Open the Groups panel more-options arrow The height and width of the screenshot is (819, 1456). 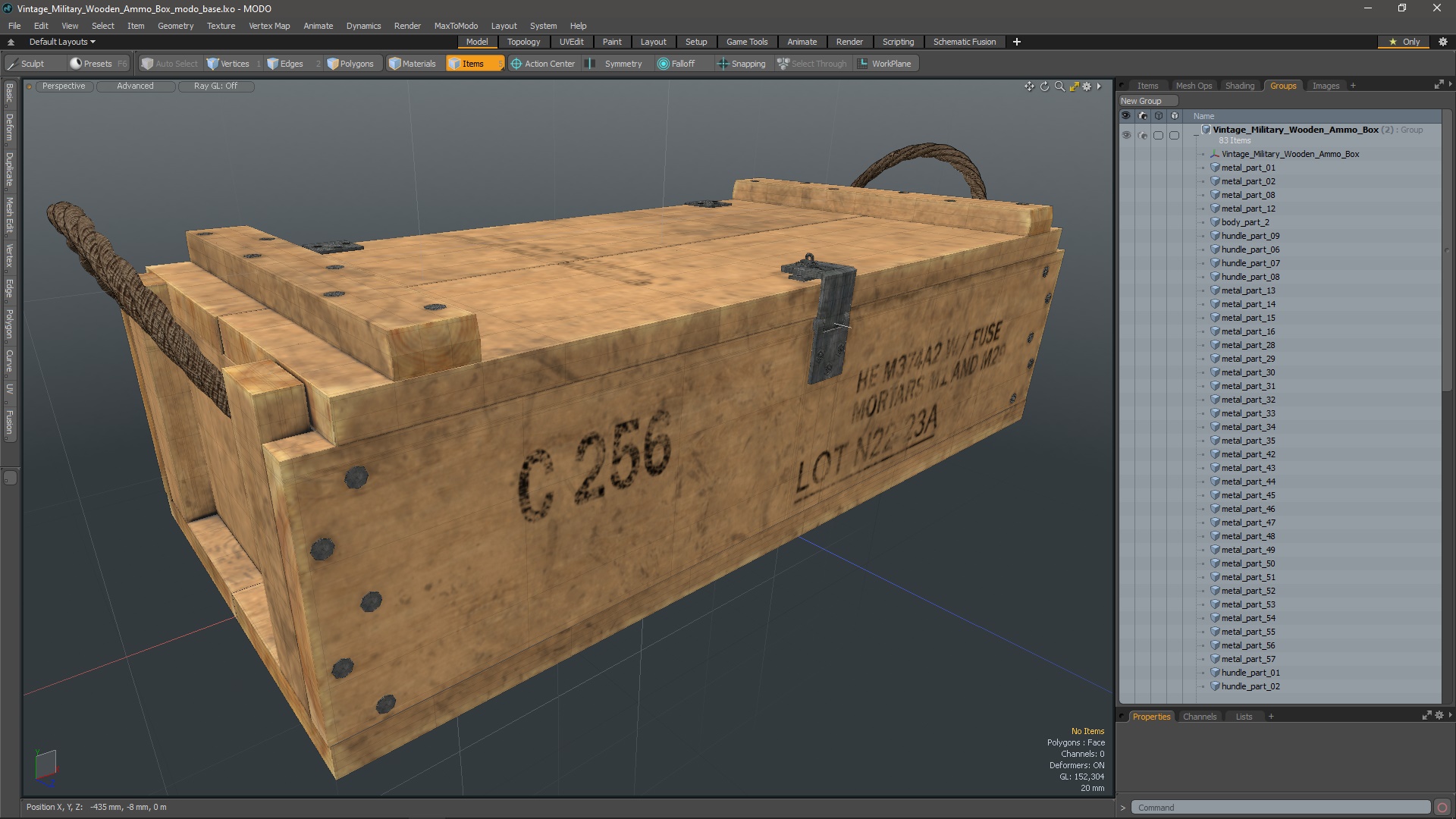(1450, 84)
